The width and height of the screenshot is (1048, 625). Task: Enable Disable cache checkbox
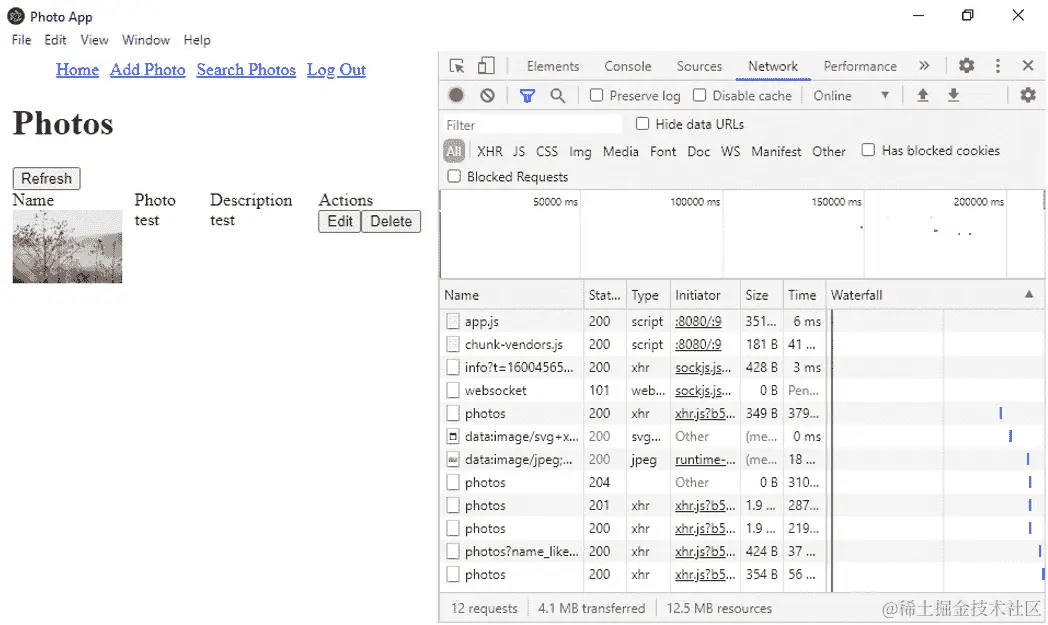click(x=699, y=96)
